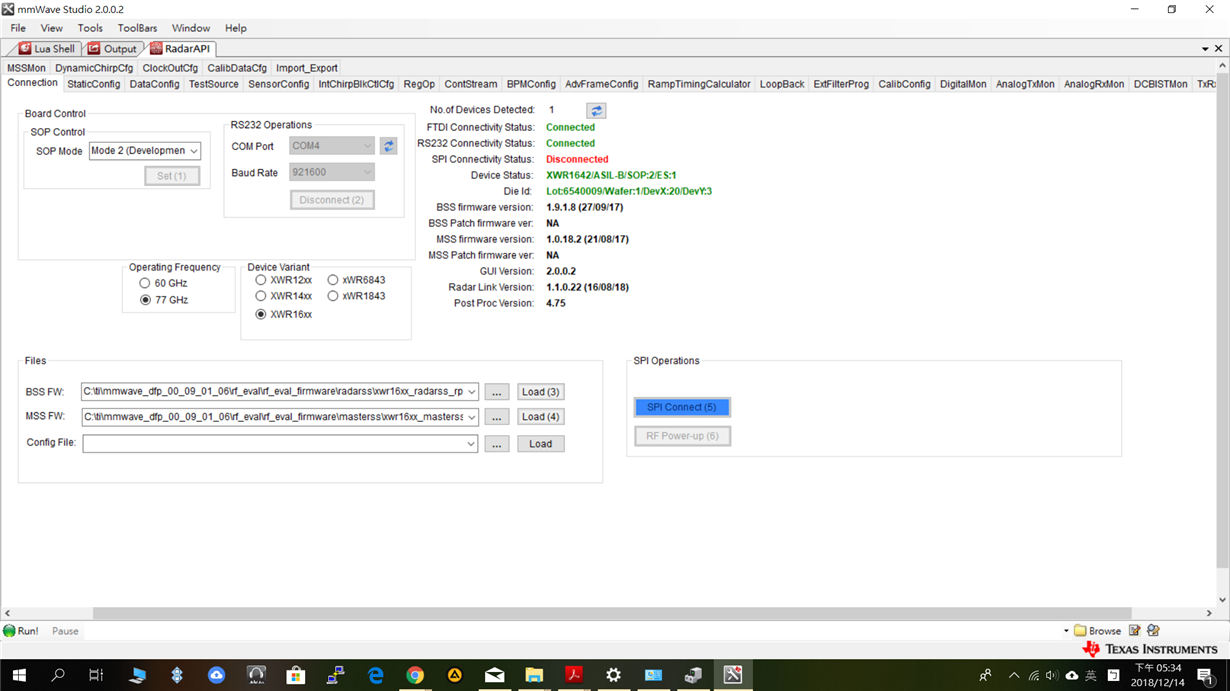The image size is (1230, 691).
Task: Refresh the number of detected devices
Action: point(596,111)
